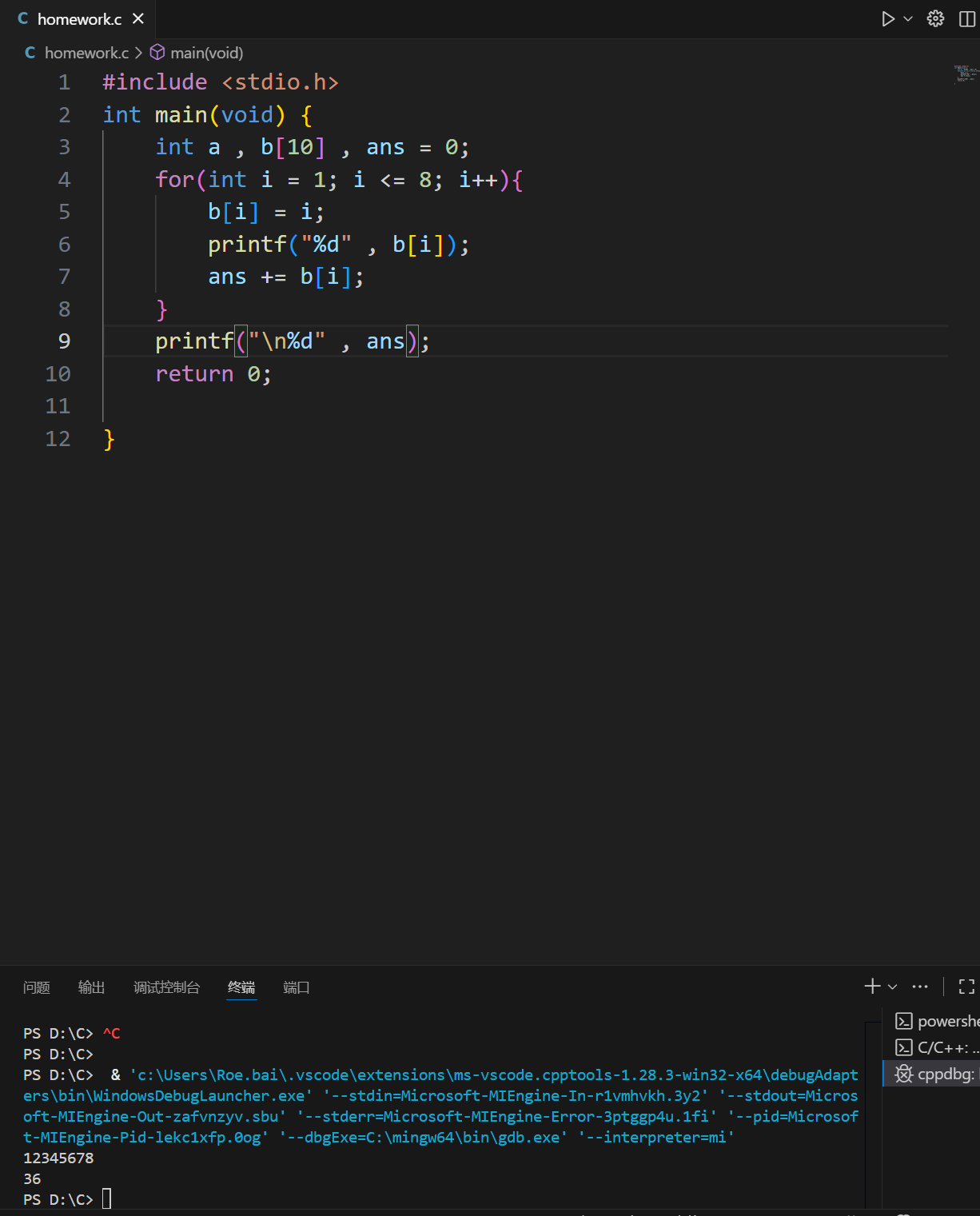Screen dimensions: 980x1216
Task: Click the 'ans += b[i];' statement
Action: pyautogui.click(x=286, y=277)
